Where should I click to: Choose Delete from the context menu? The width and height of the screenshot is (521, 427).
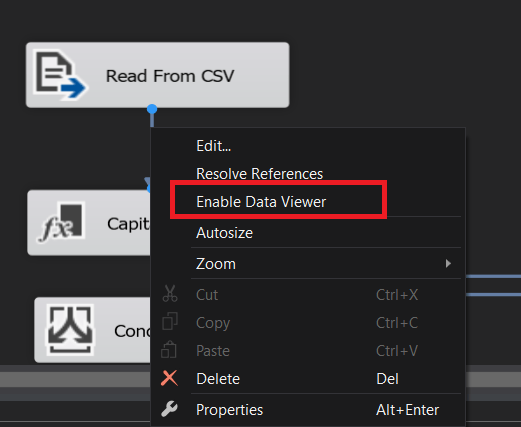click(x=308, y=379)
